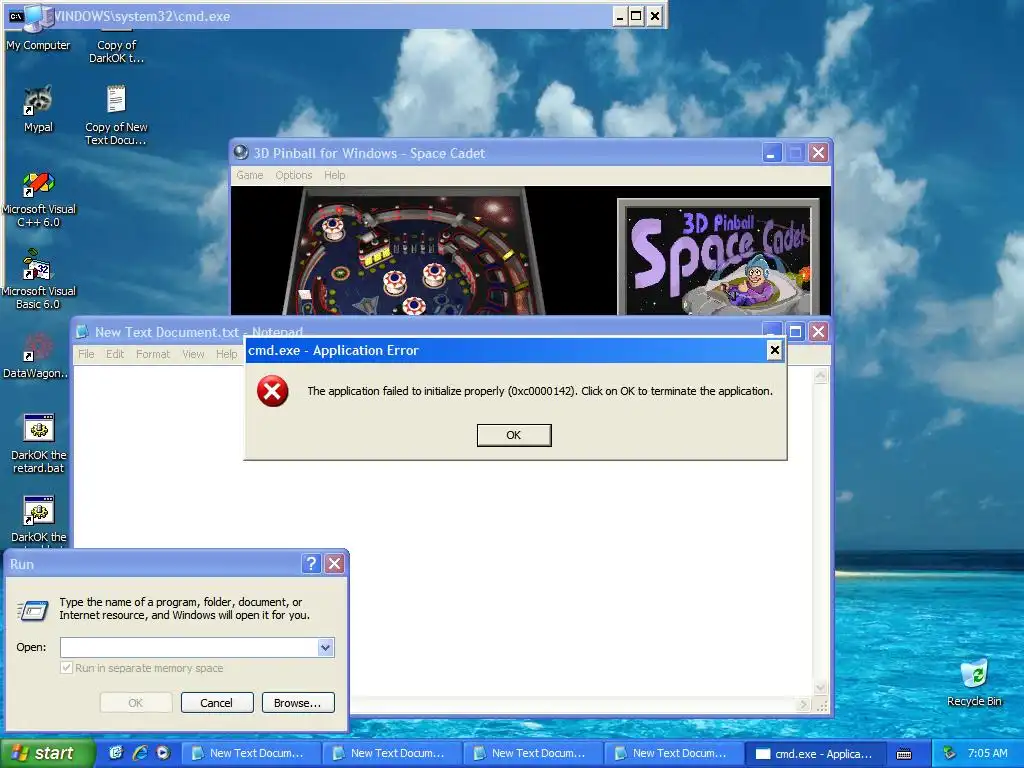The height and width of the screenshot is (768, 1024).
Task: Select the Copy of DarkOK desktop label
Action: [x=116, y=52]
